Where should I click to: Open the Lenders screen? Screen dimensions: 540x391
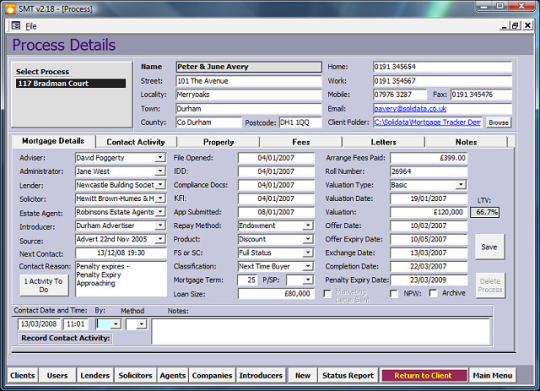pyautogui.click(x=95, y=375)
